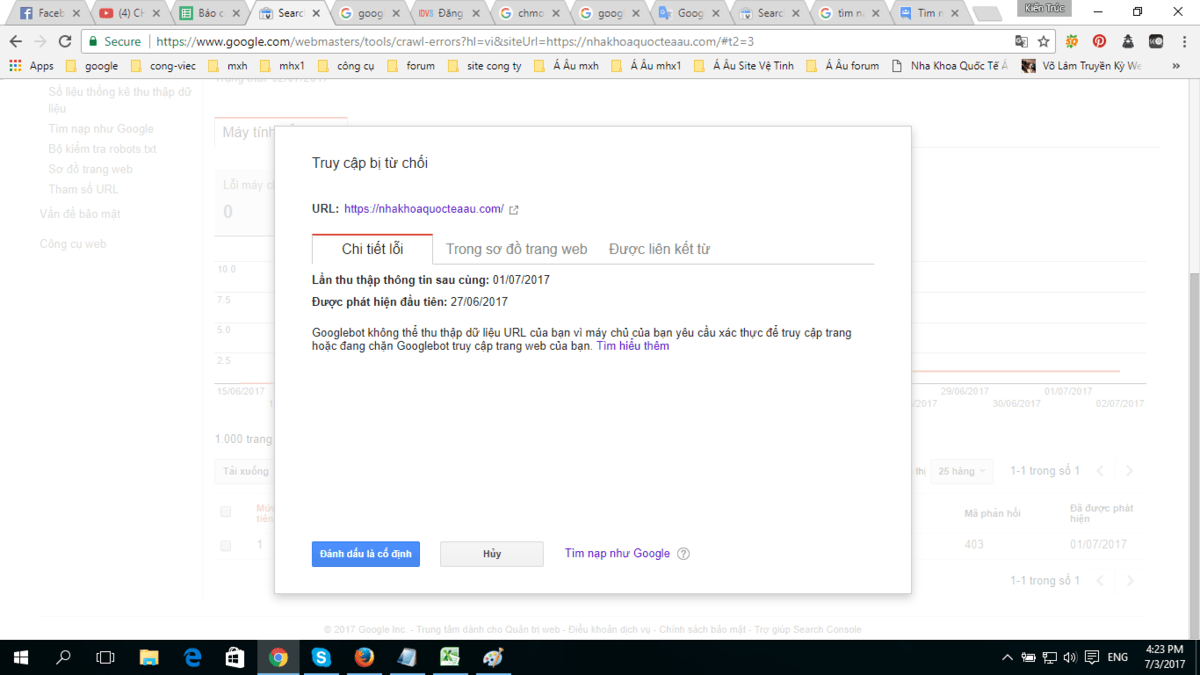Open Tìm nạp như Google in the sidebar
Screen dimensions: 1200x675
click(x=101, y=129)
